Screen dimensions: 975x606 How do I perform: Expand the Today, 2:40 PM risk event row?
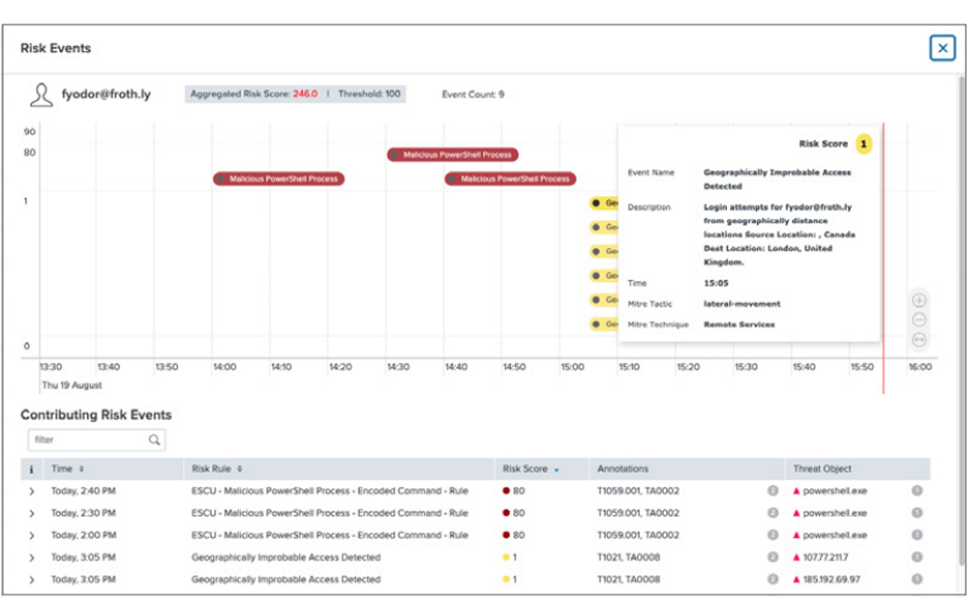pyautogui.click(x=31, y=491)
